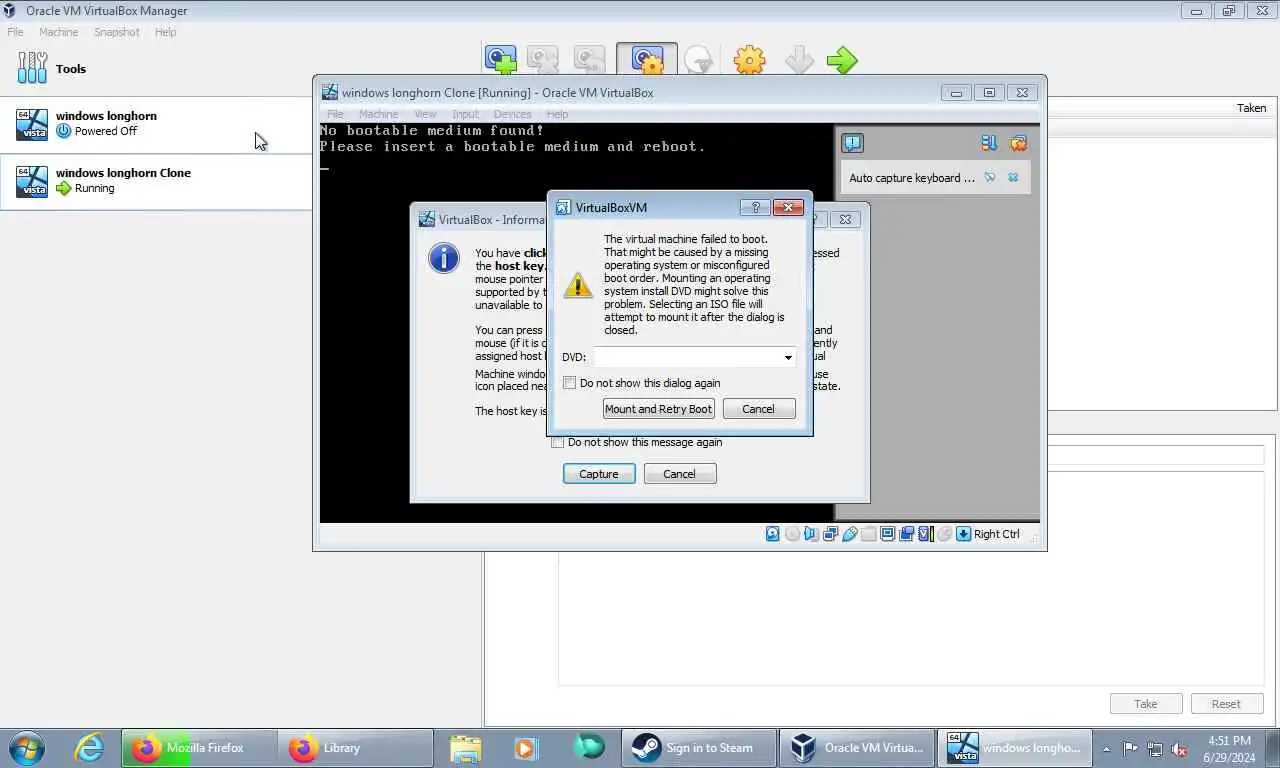
Task: Click the Take button in Manager panel
Action: point(1146,704)
